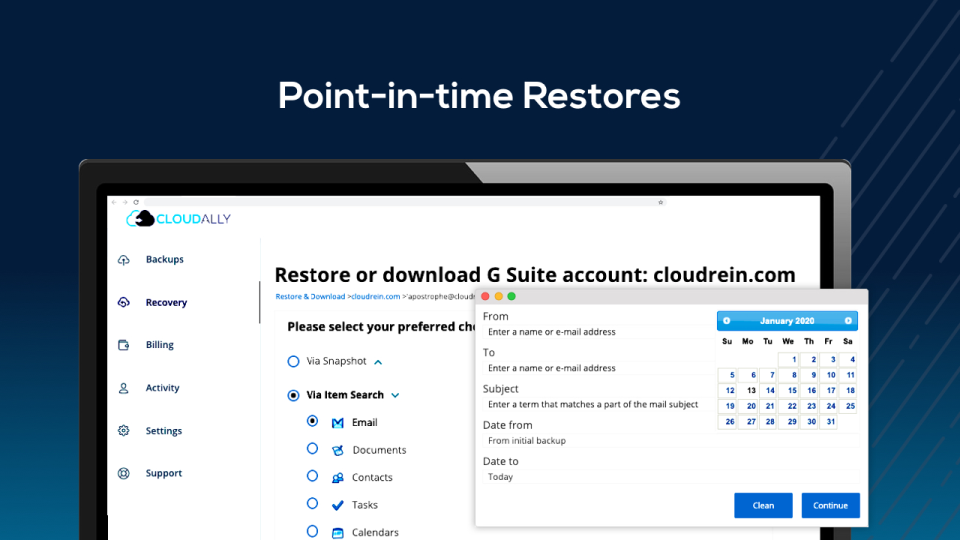Open the Support menu item

tap(163, 473)
